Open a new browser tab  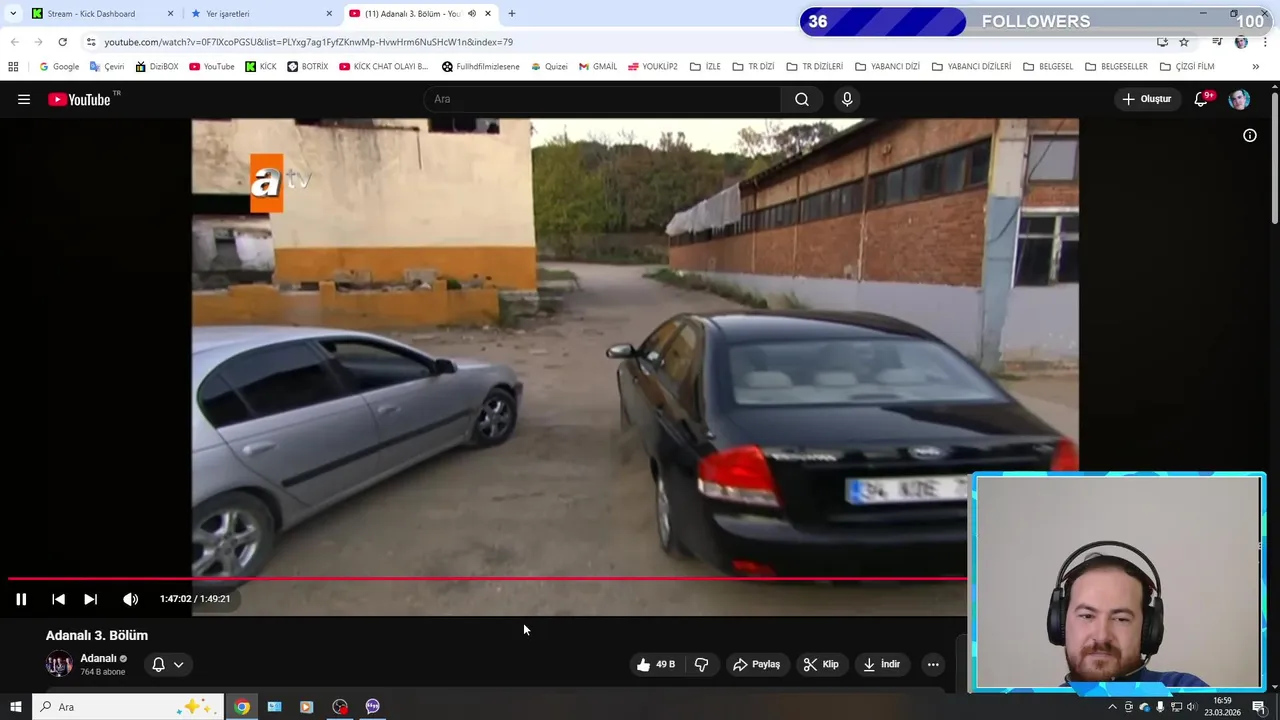pos(512,14)
